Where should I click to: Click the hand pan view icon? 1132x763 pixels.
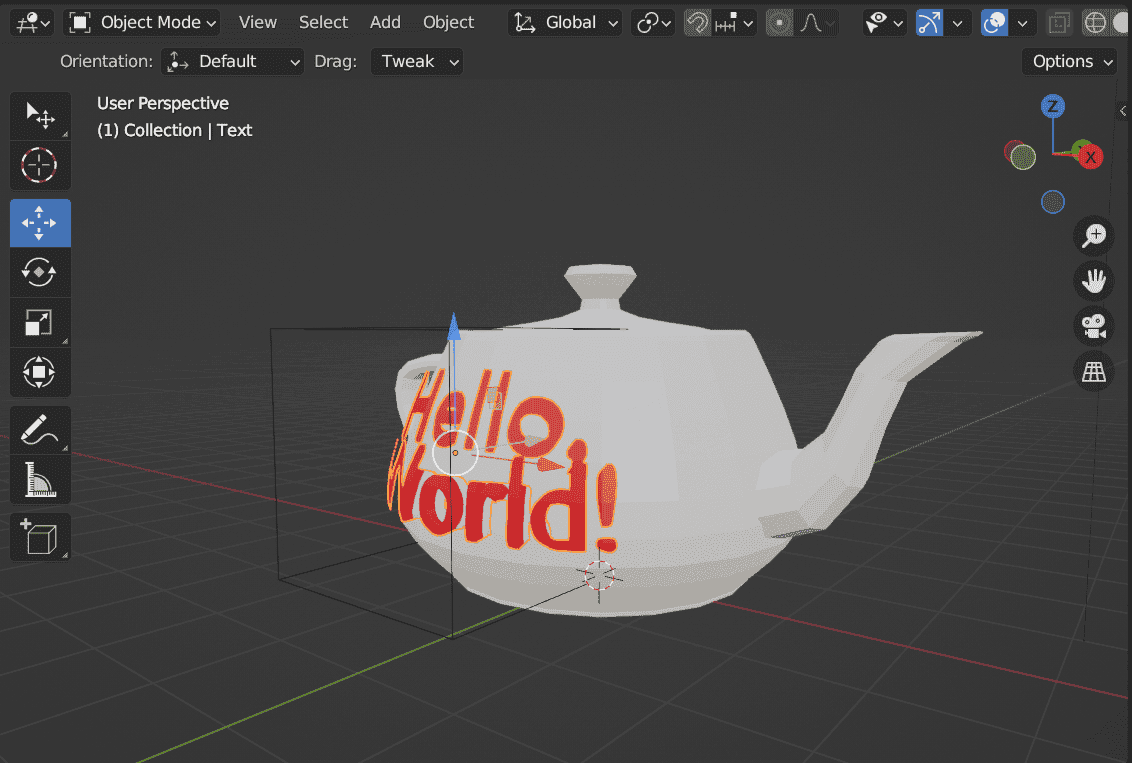coord(1094,281)
